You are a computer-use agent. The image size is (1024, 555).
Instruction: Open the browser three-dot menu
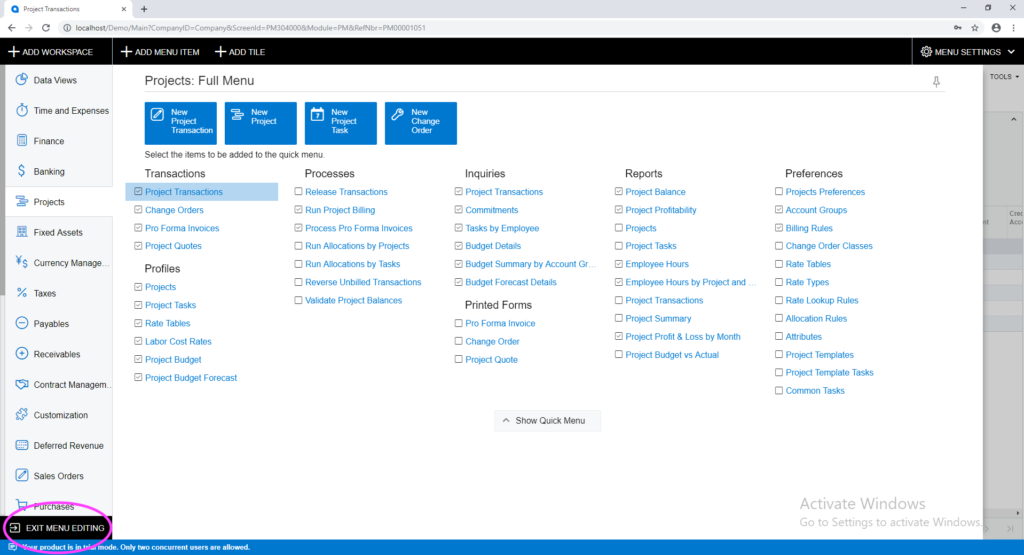tap(1014, 27)
